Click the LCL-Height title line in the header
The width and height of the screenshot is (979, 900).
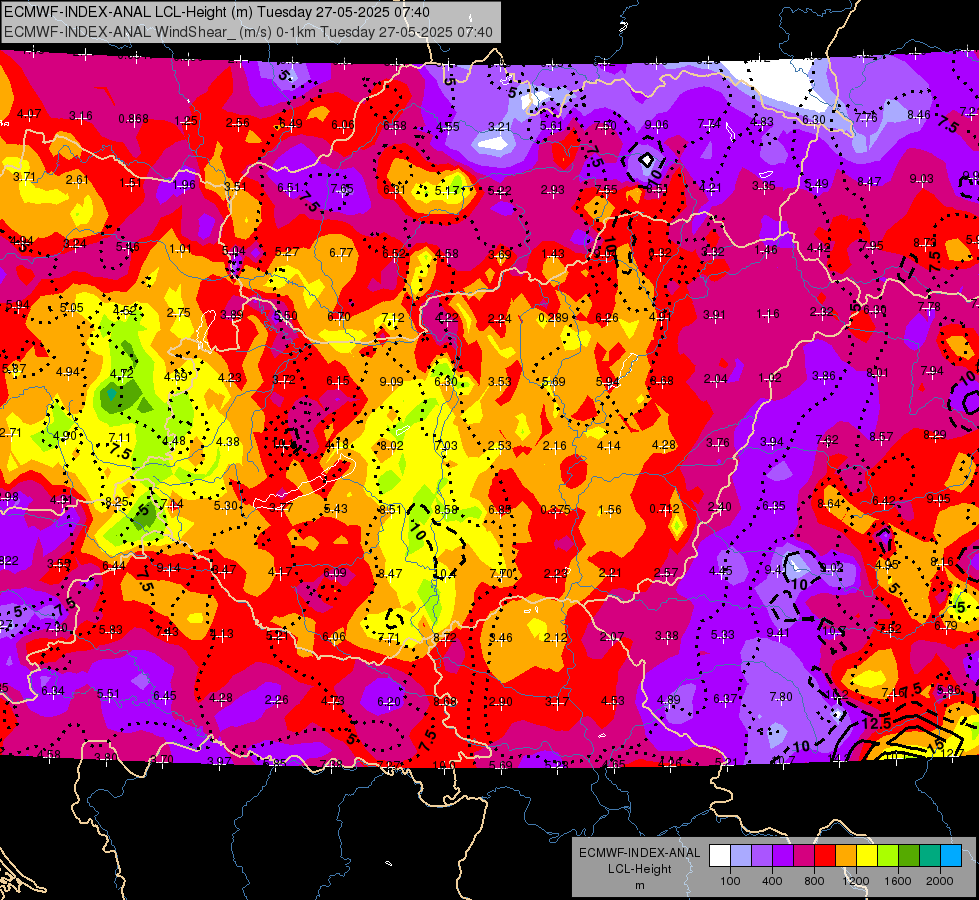pyautogui.click(x=217, y=12)
